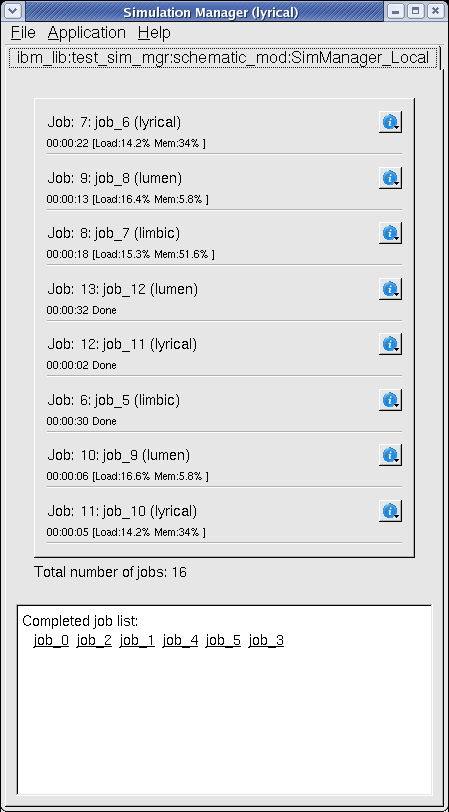Open completed job_2 link

(x=94, y=641)
